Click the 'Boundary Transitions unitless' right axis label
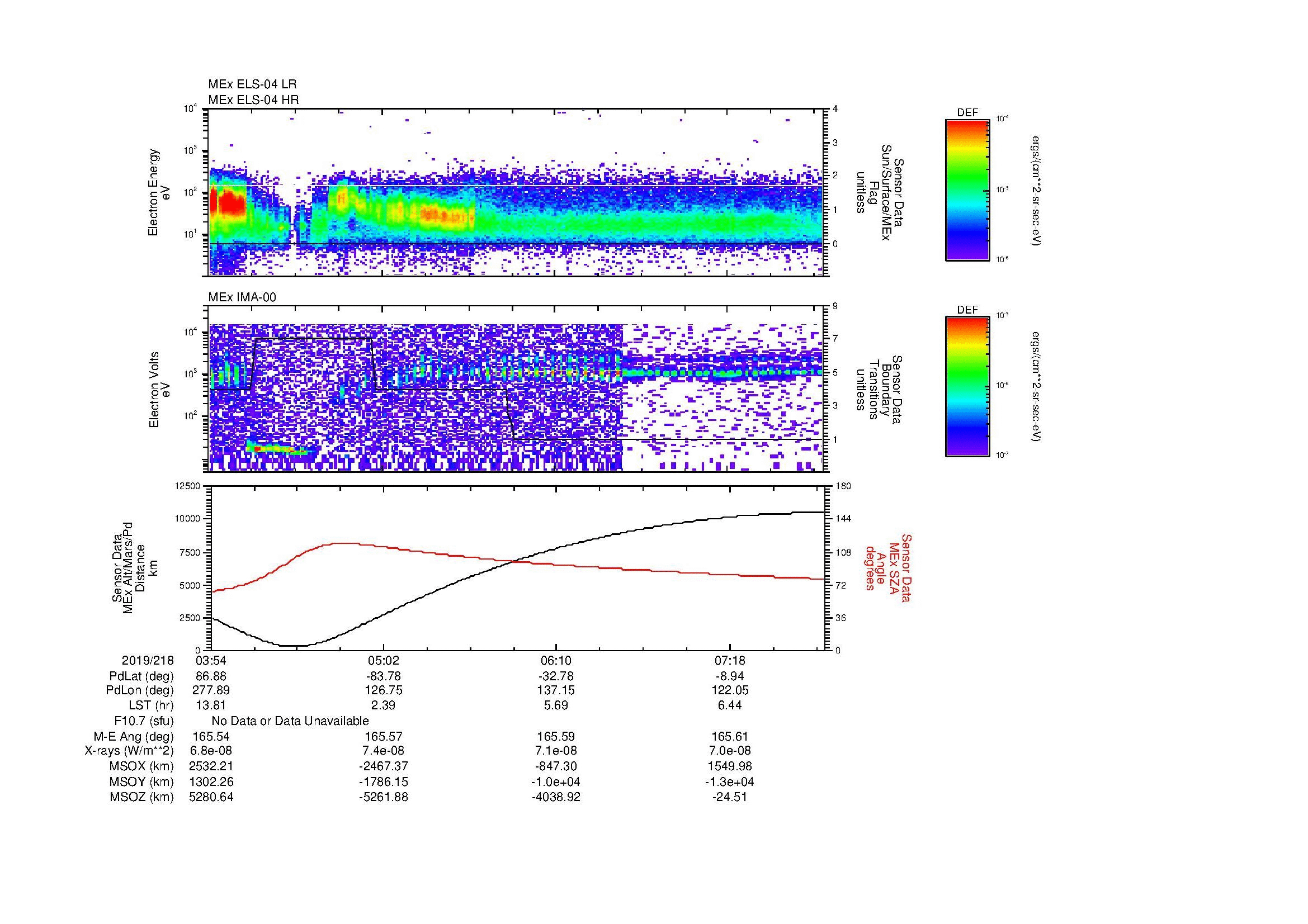 879,390
